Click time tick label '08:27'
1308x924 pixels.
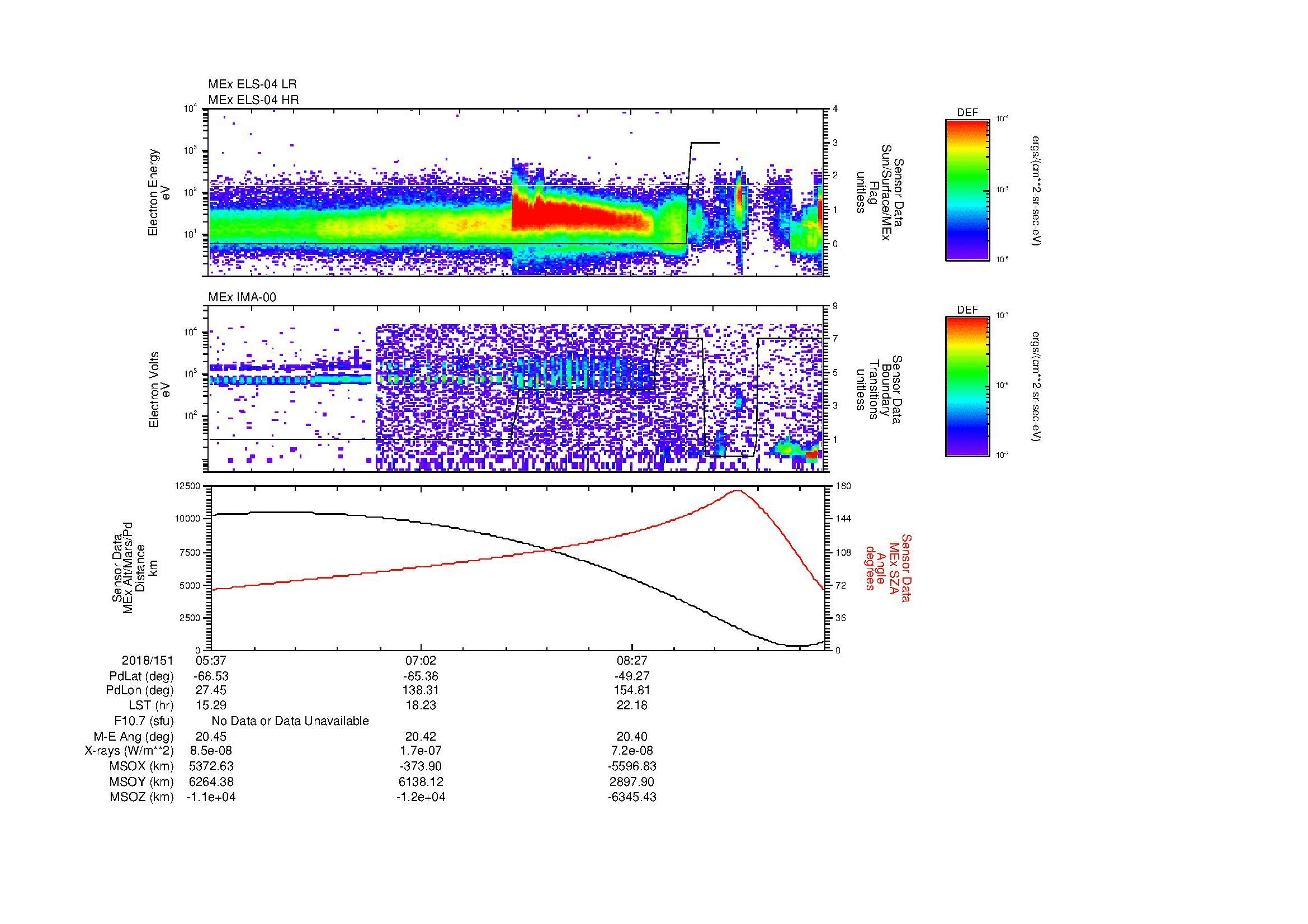(632, 660)
